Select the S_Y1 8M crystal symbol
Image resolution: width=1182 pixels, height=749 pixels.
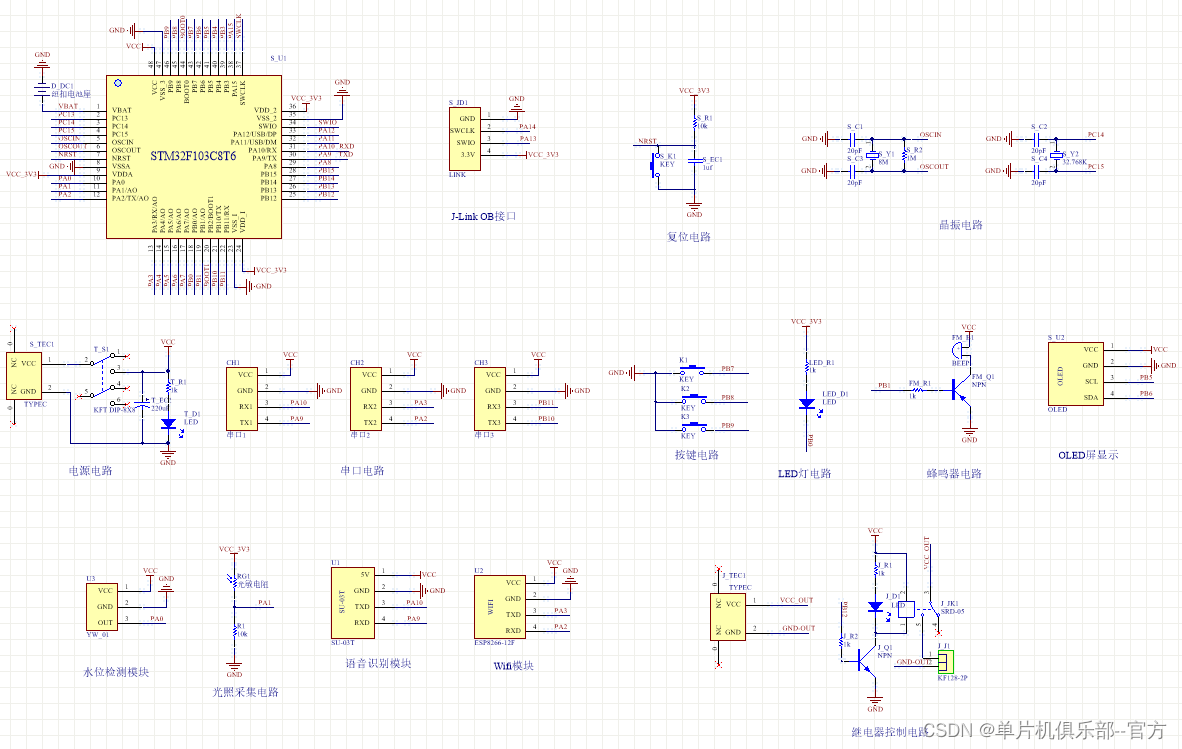[x=872, y=155]
